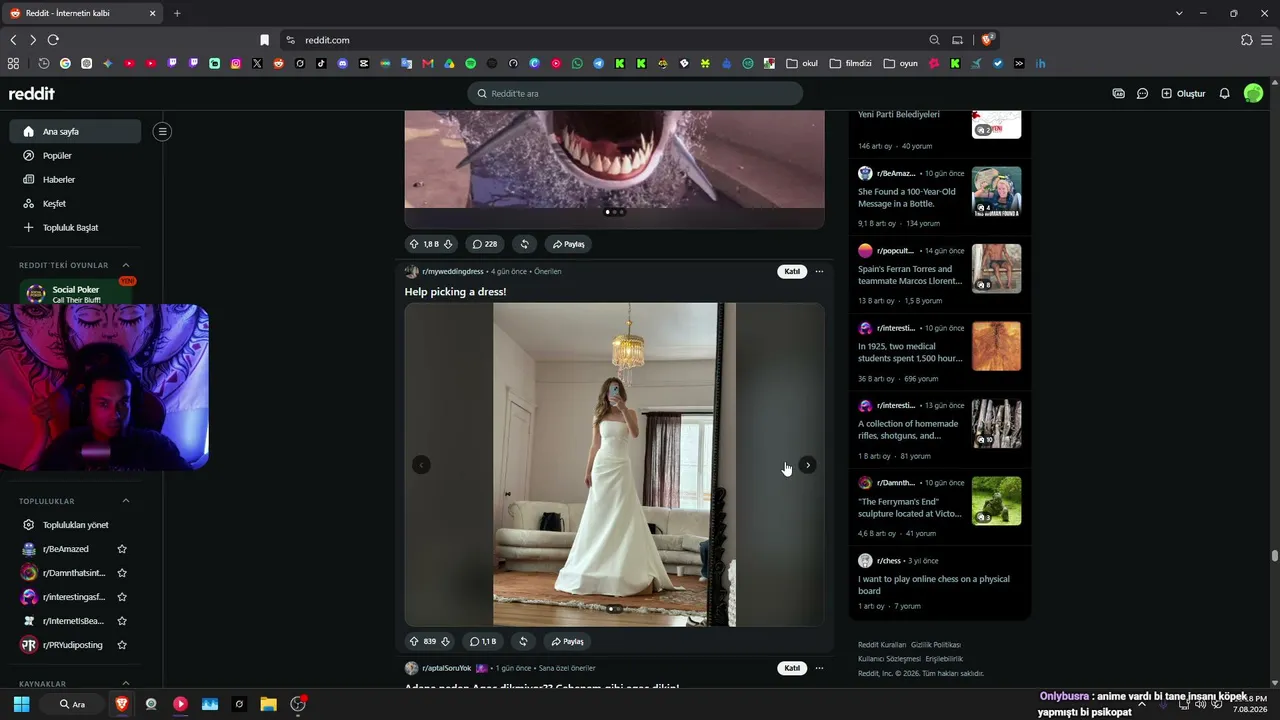Open comments on the 228-comment post
This screenshot has width=1280, height=720.
click(x=485, y=244)
